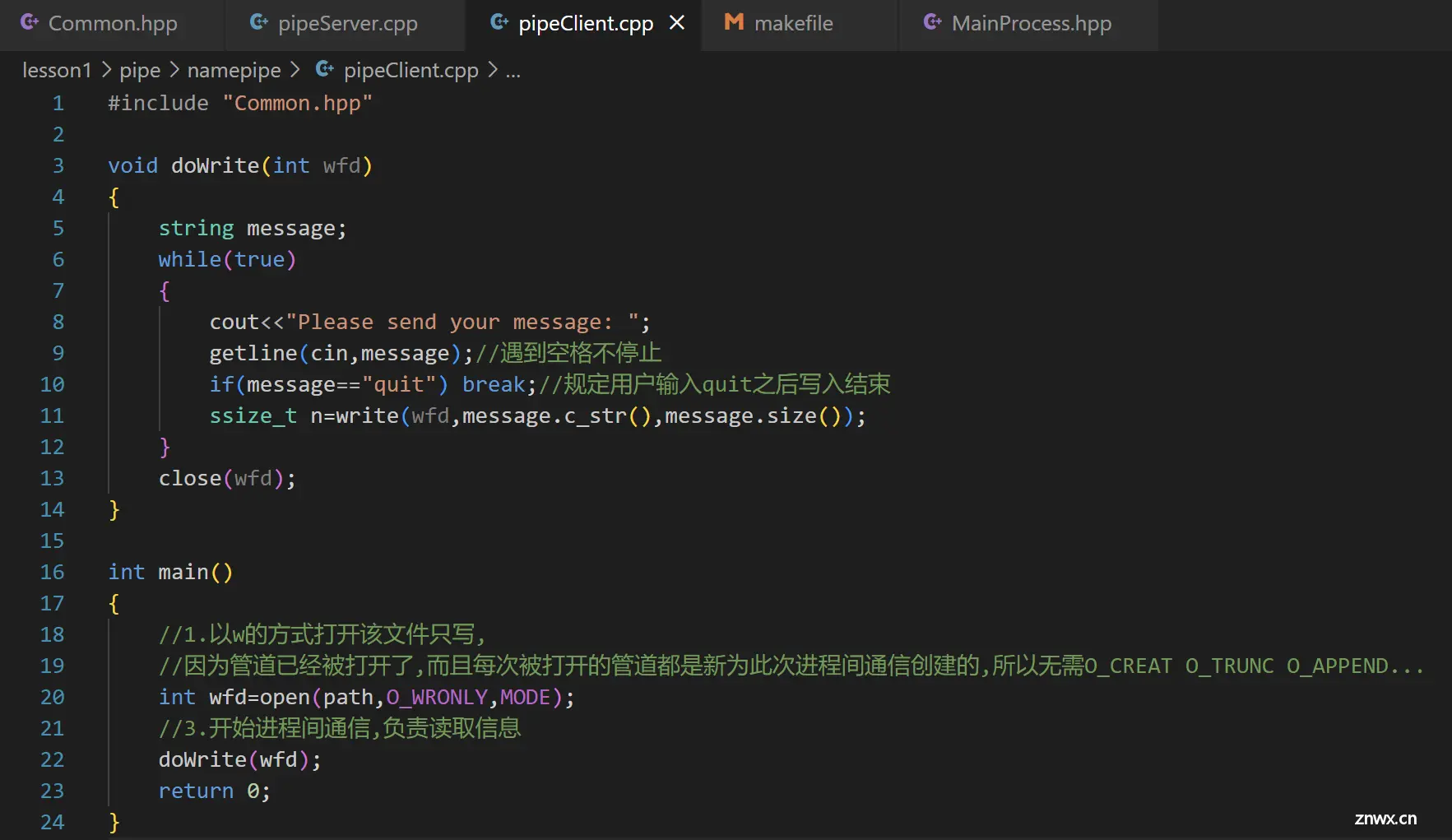Viewport: 1452px width, 840px height.
Task: Click message.size() in write call
Action: 752,415
